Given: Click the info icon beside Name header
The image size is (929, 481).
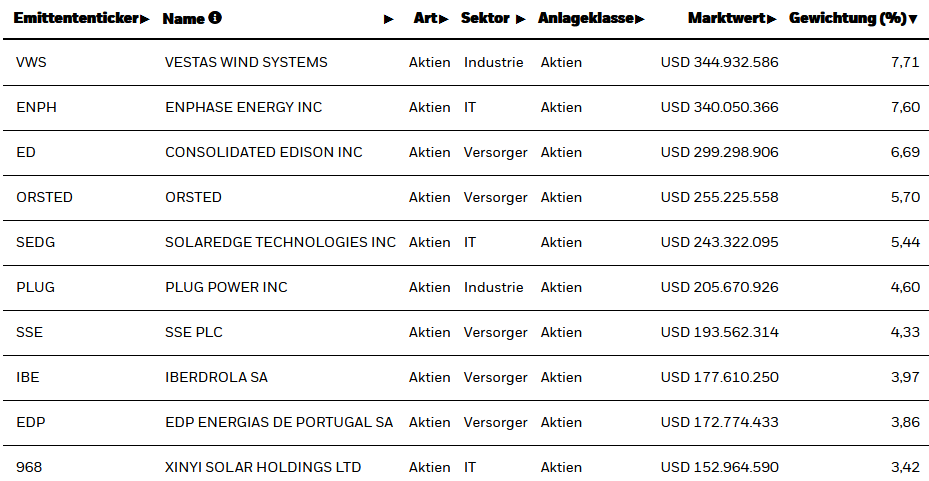Looking at the screenshot, I should click(216, 18).
